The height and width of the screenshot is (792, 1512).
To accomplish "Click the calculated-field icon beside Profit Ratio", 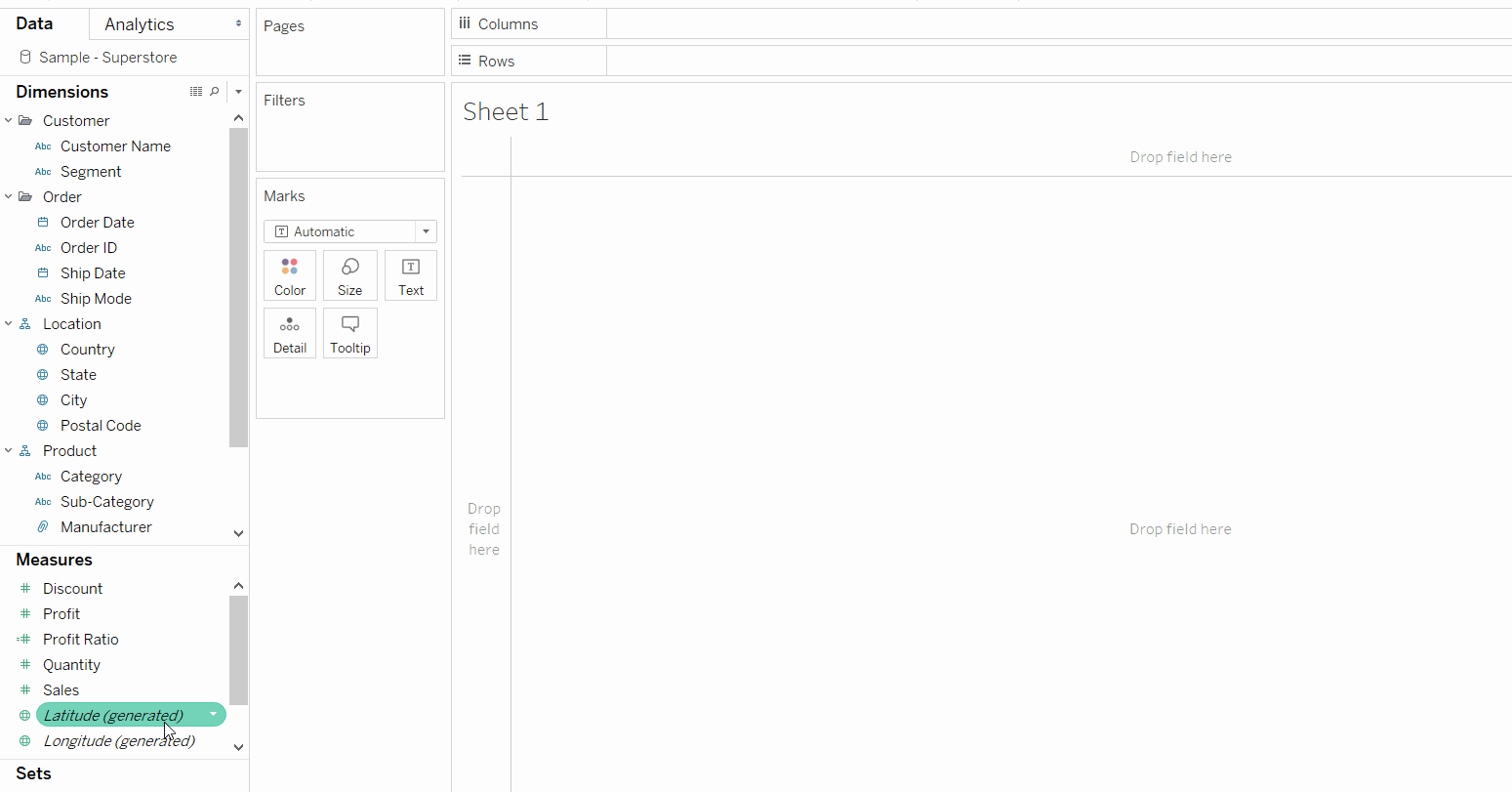I will (x=24, y=640).
